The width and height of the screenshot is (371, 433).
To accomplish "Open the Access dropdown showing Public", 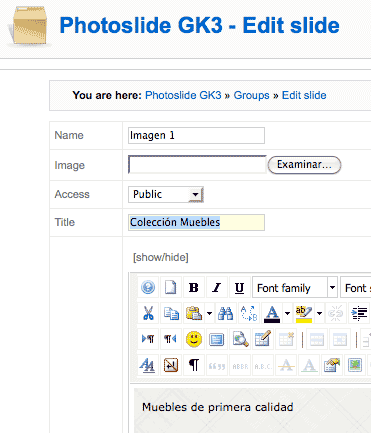I will (166, 194).
